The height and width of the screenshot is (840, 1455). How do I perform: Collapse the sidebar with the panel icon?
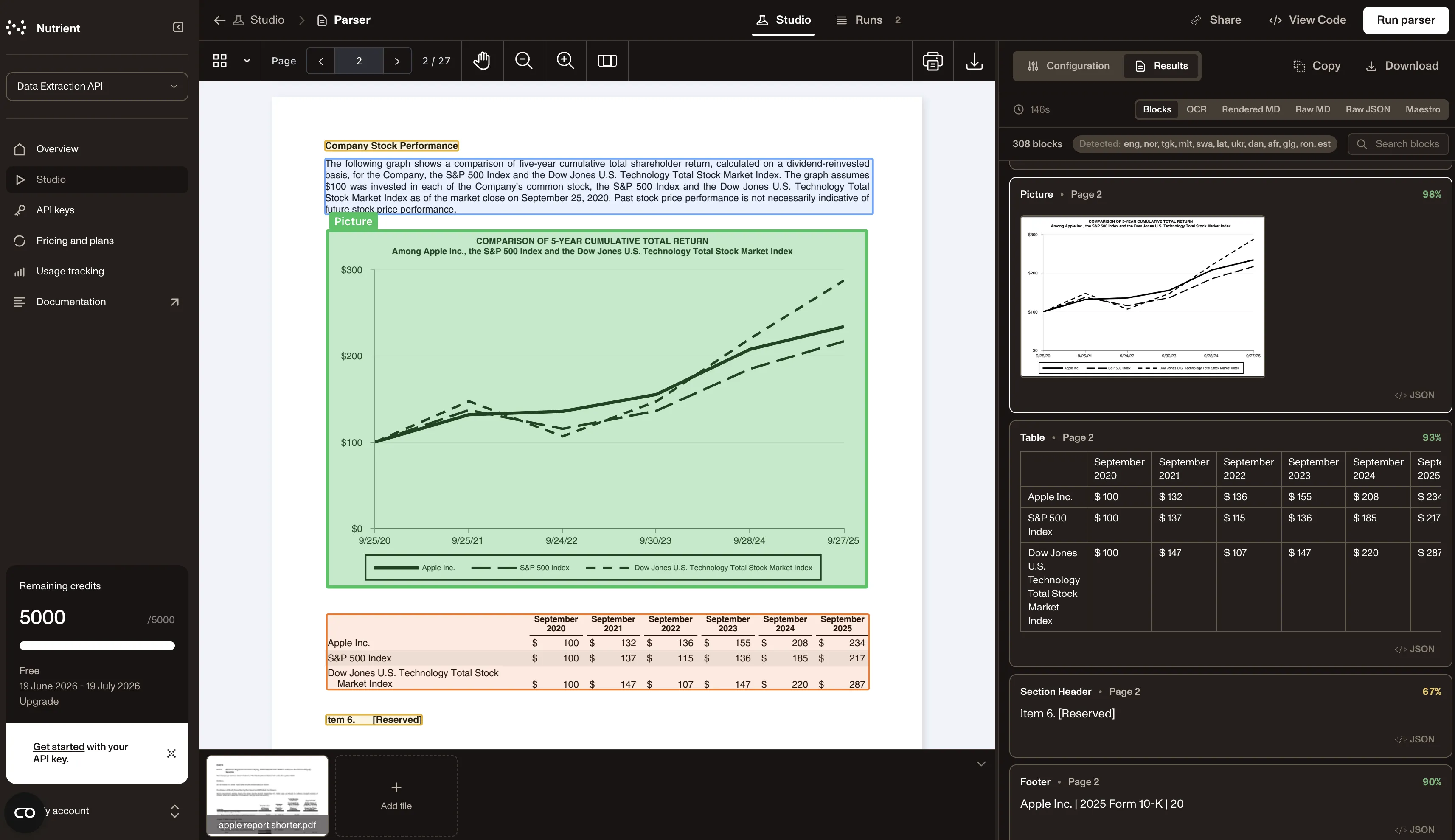pos(178,27)
